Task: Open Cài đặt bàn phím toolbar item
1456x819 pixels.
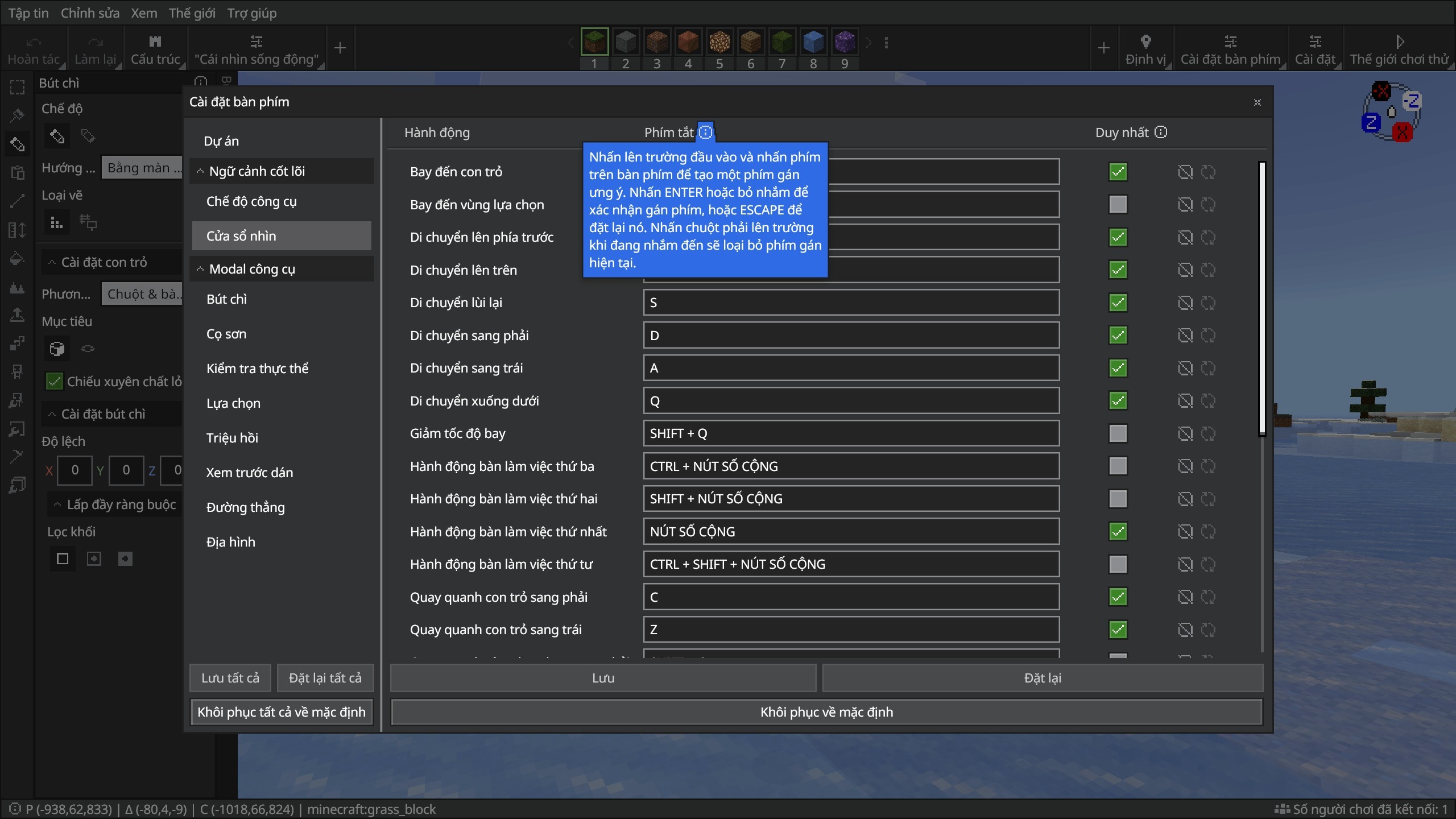Action: click(x=1231, y=49)
